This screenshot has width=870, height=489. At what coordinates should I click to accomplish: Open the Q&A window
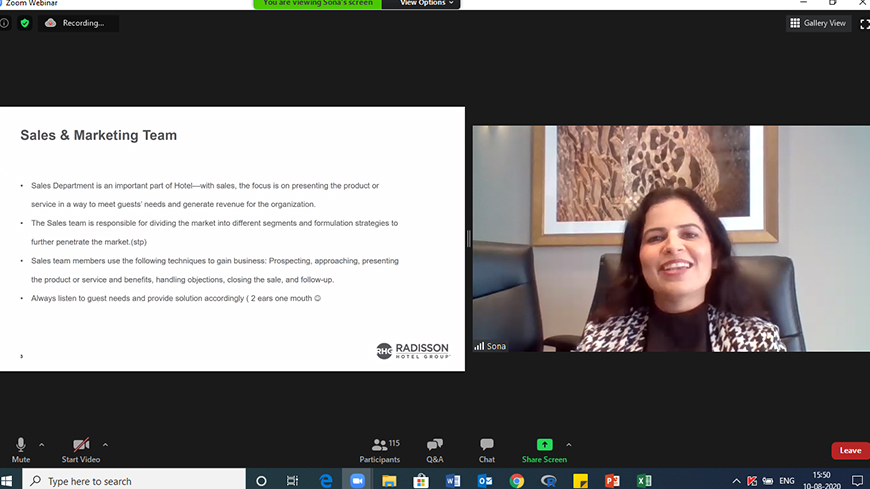click(x=435, y=450)
